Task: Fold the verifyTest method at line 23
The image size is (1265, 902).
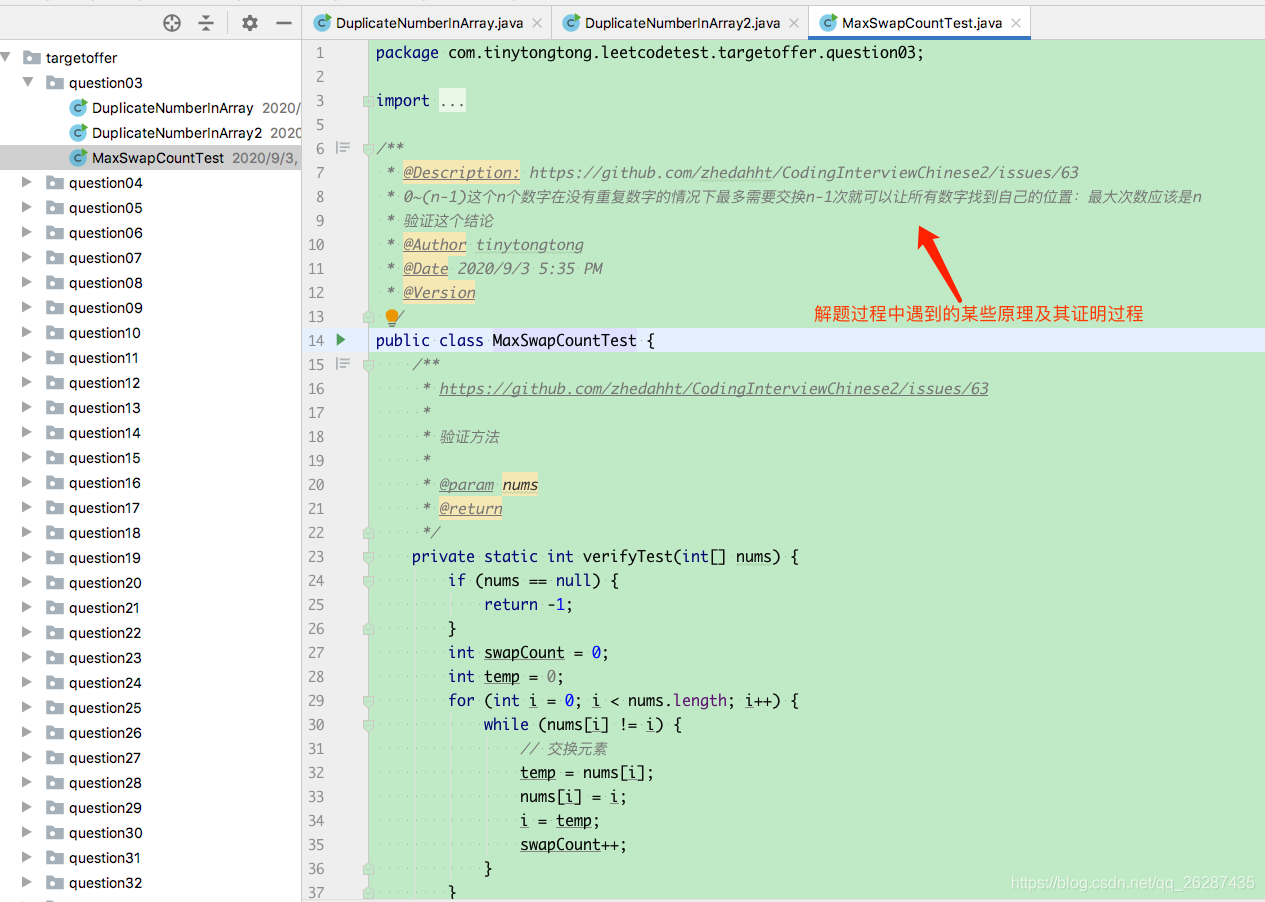Action: 368,557
